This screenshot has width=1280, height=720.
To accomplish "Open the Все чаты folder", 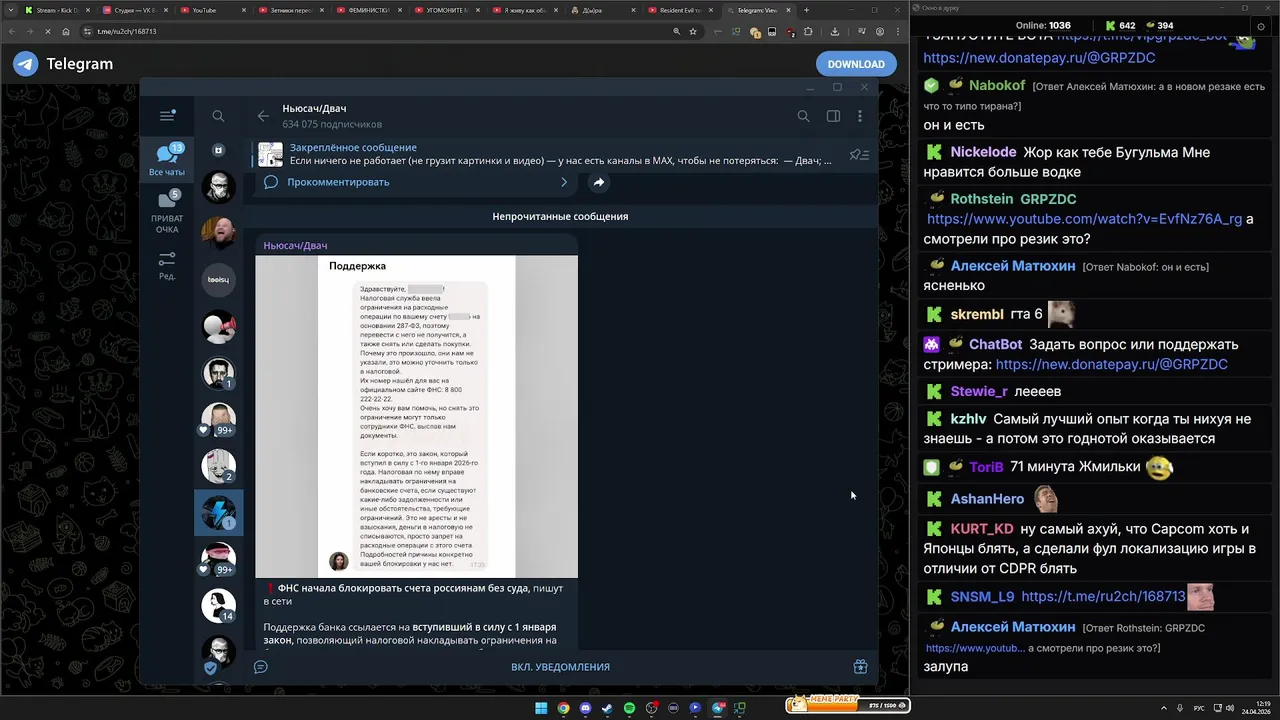I will click(167, 161).
